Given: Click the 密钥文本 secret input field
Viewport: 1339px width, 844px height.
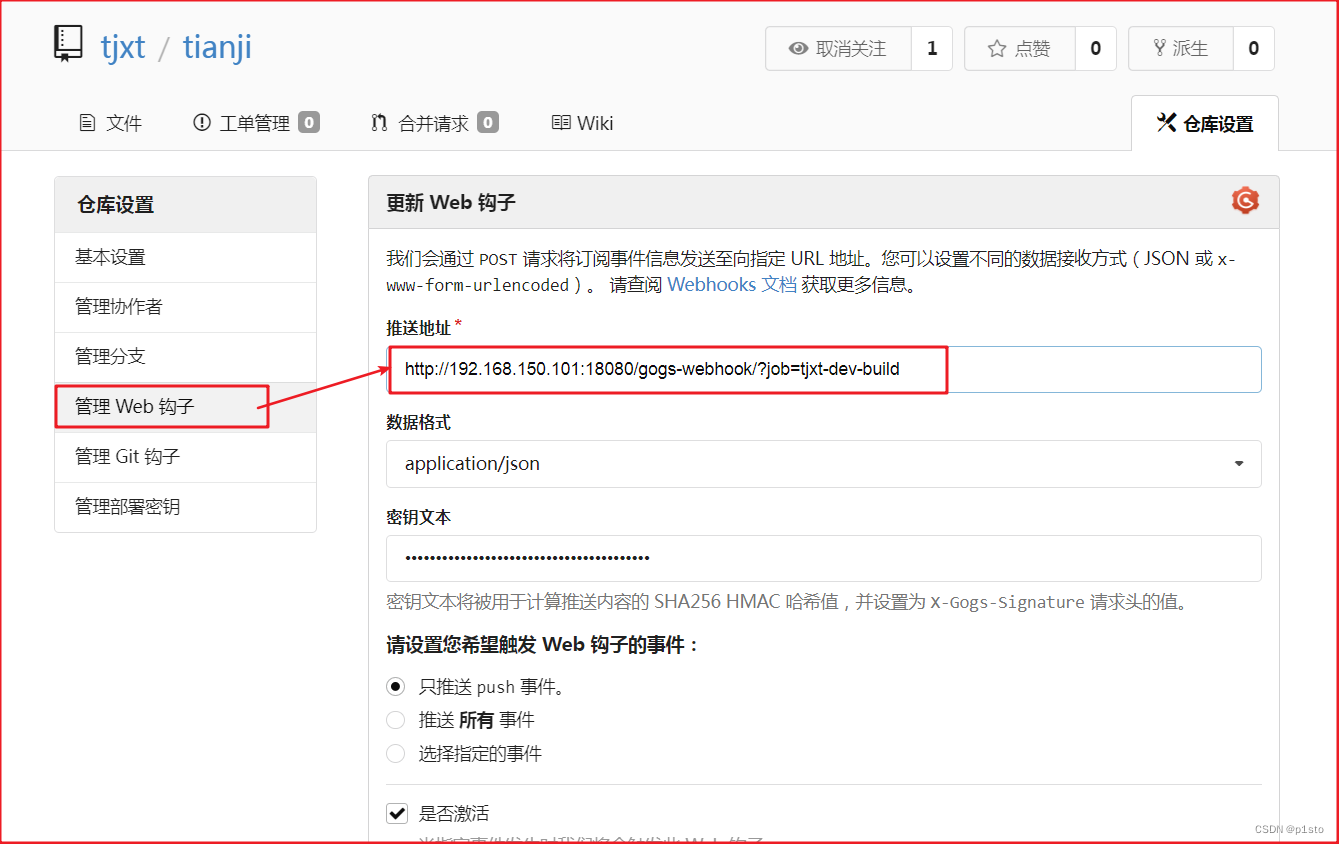Looking at the screenshot, I should (823, 558).
